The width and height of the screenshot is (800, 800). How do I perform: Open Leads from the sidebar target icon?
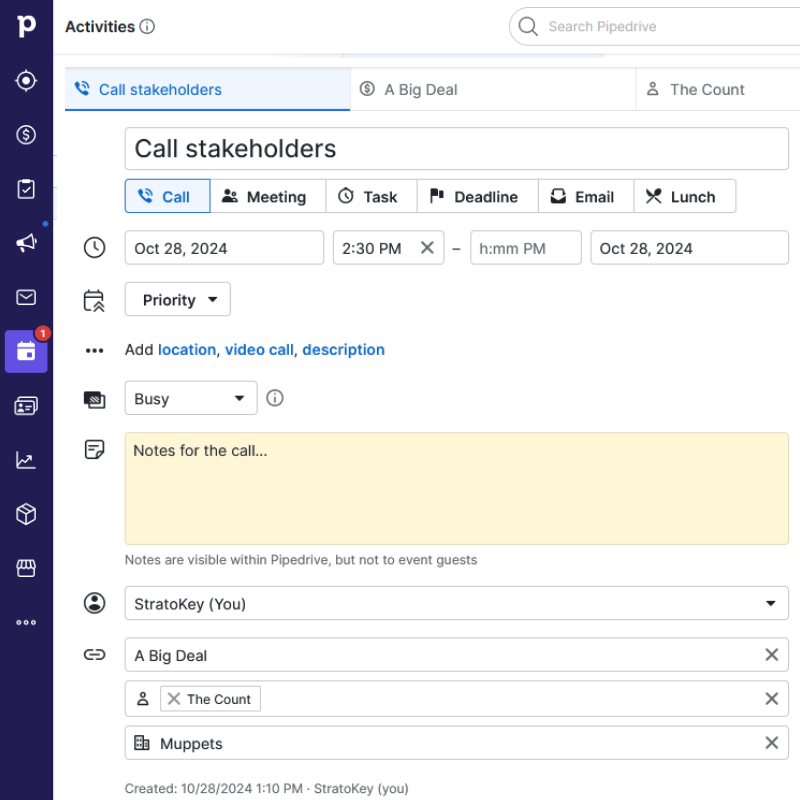(x=26, y=81)
